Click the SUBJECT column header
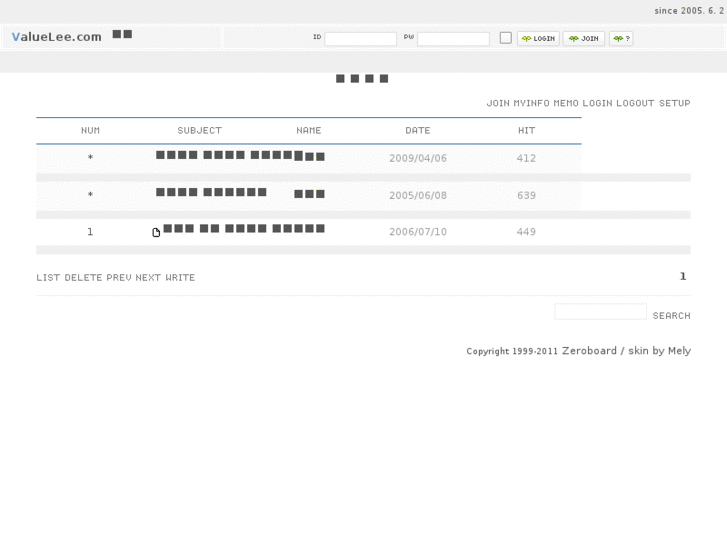Screen dimensions: 727x545 pos(199,130)
